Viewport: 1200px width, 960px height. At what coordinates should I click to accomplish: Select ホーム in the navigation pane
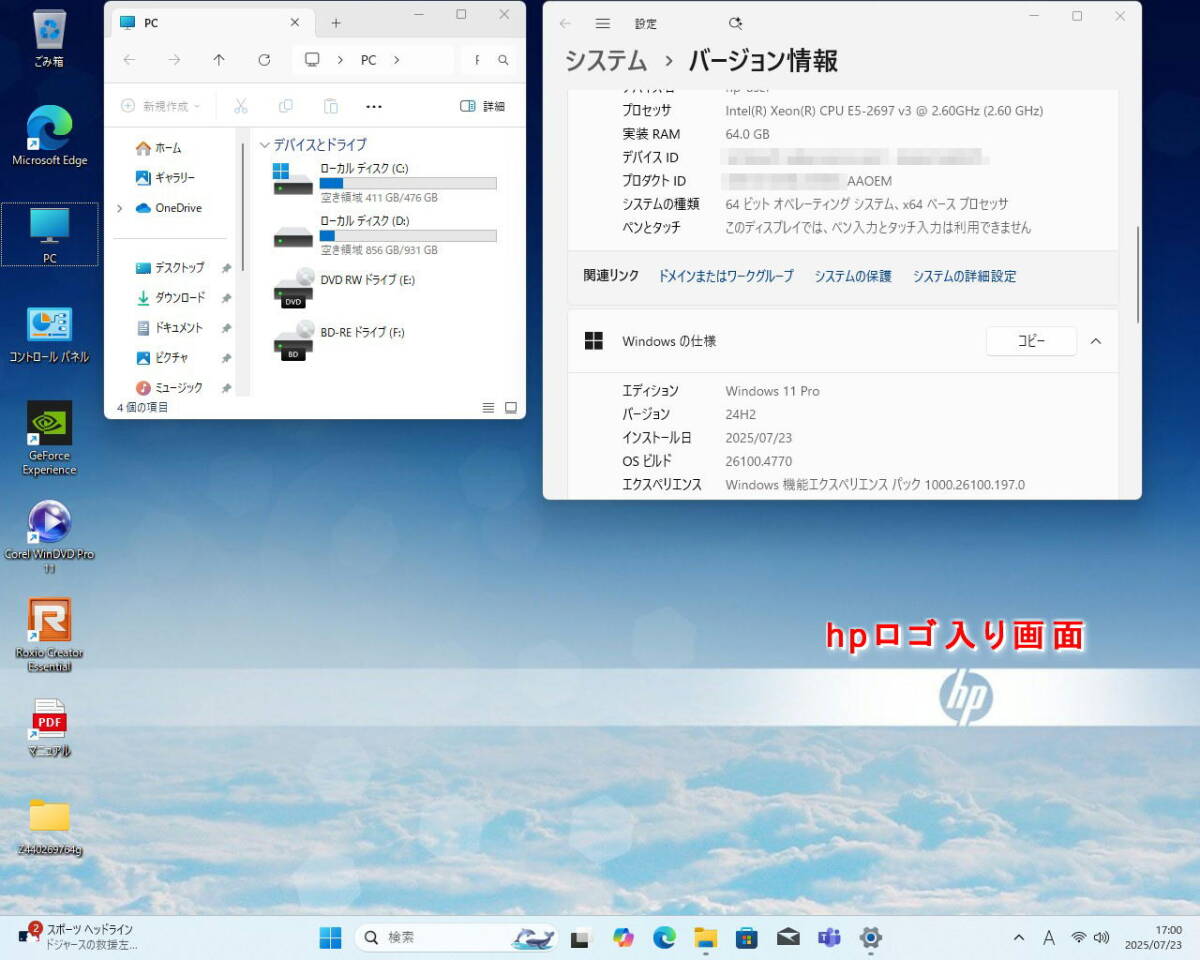coord(160,148)
